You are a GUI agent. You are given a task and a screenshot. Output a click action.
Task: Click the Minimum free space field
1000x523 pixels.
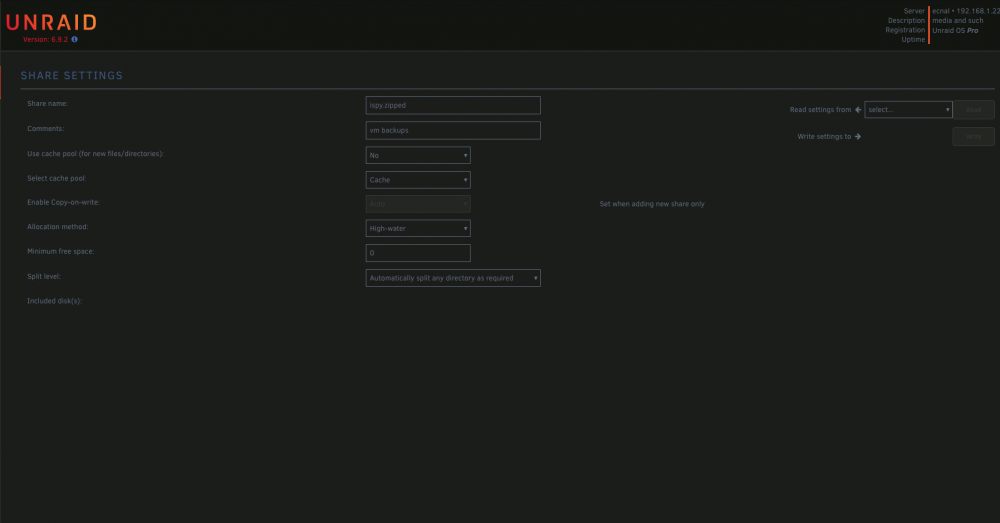coord(418,253)
